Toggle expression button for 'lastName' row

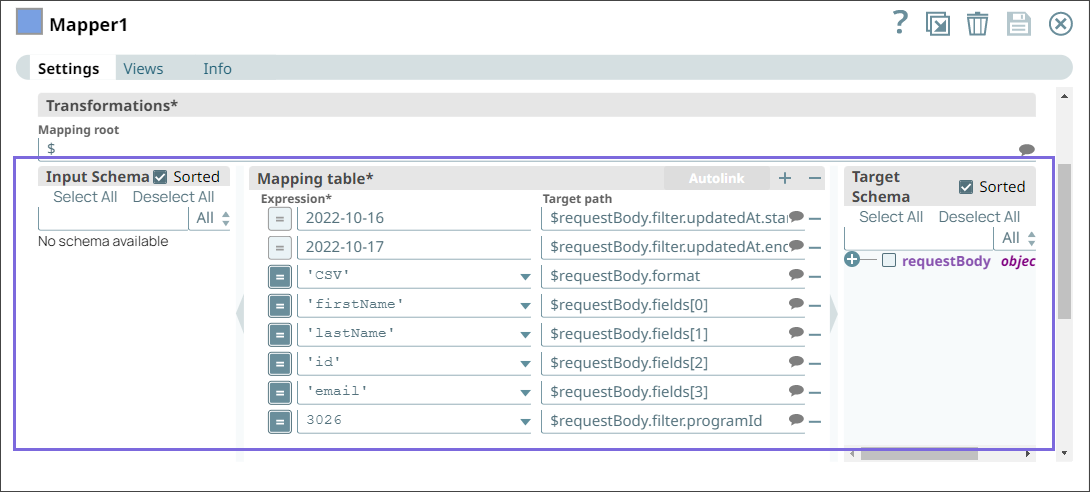coord(279,334)
